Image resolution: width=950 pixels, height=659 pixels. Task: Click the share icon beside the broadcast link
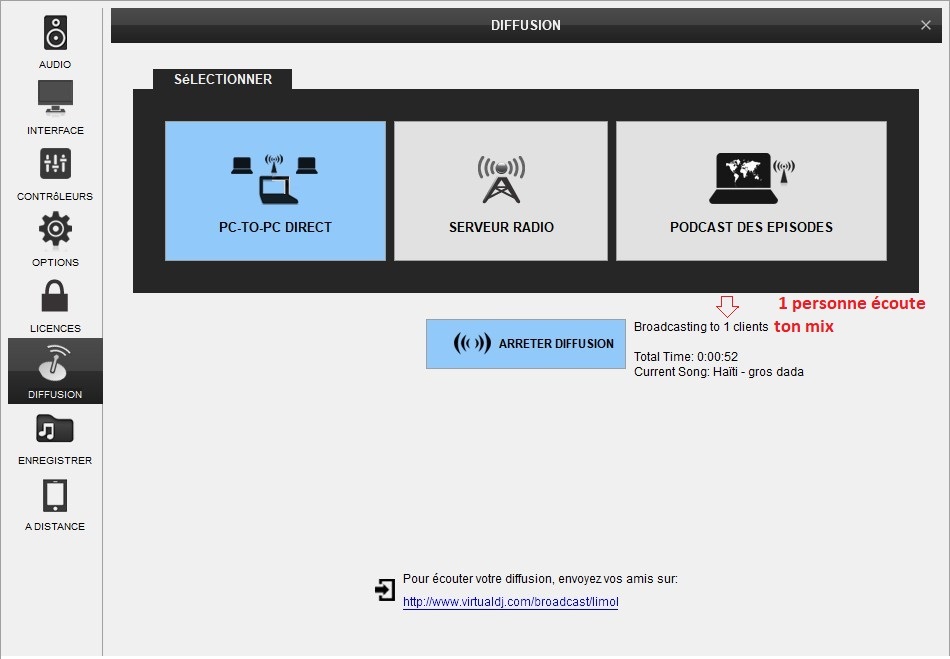tap(385, 590)
